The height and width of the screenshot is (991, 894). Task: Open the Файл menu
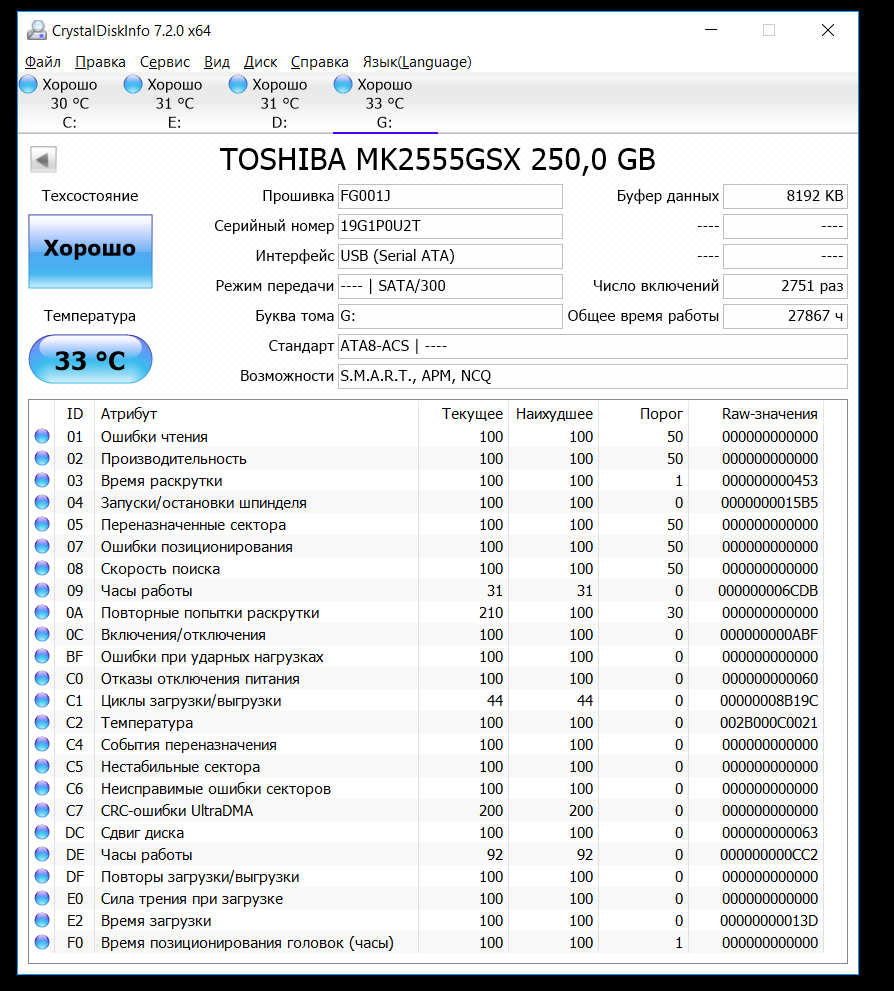click(42, 62)
